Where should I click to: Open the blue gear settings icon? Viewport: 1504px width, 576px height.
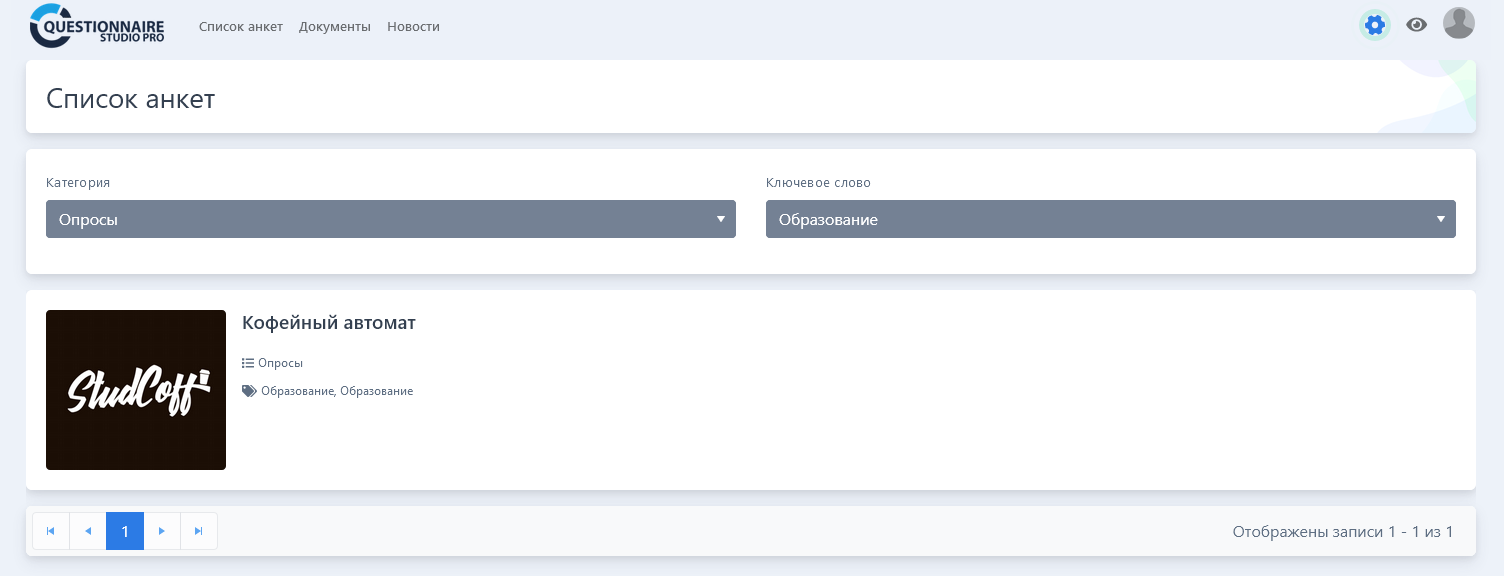coord(1375,25)
